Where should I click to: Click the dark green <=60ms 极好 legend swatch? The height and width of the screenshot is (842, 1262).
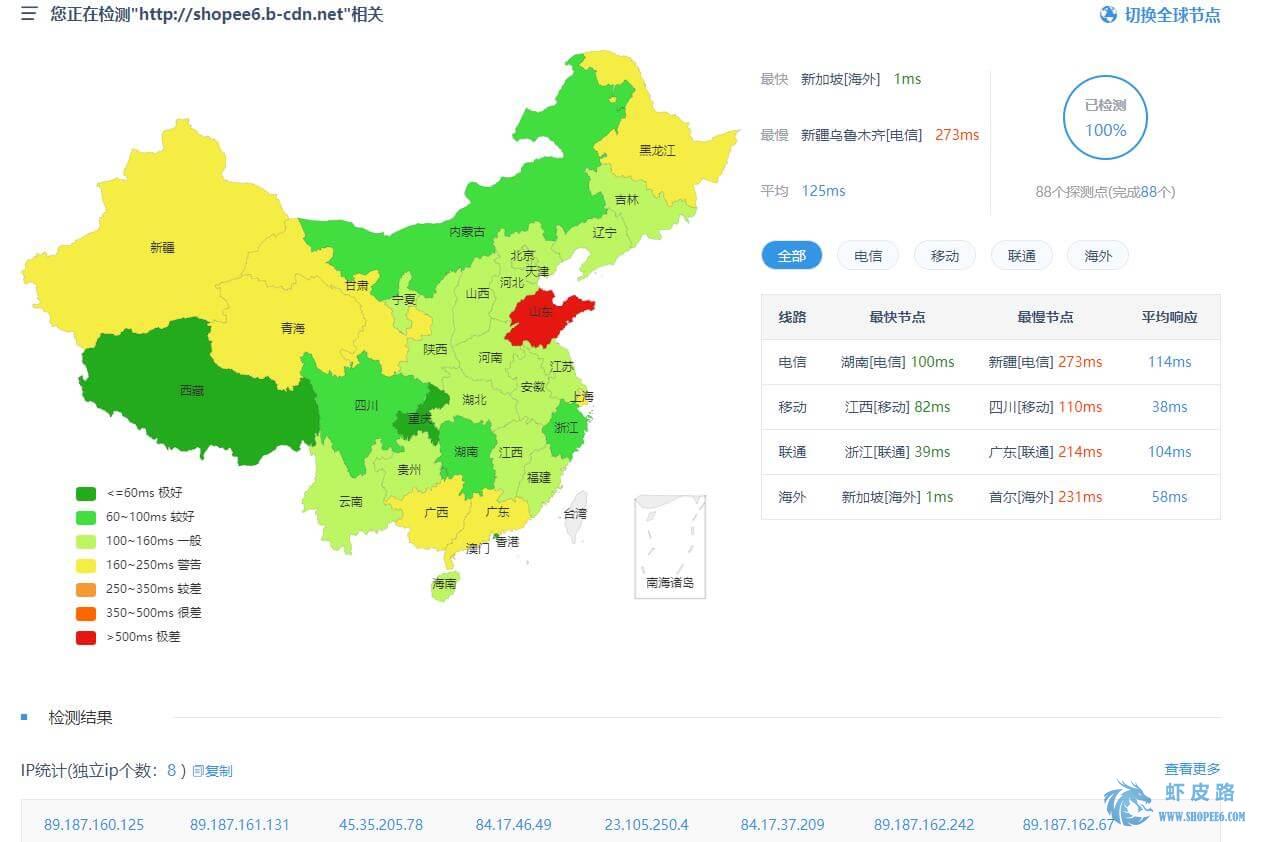coord(86,493)
